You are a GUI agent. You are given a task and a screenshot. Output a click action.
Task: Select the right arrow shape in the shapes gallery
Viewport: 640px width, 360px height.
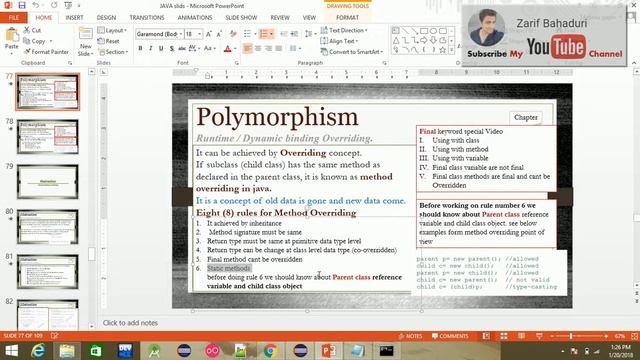click(x=424, y=40)
